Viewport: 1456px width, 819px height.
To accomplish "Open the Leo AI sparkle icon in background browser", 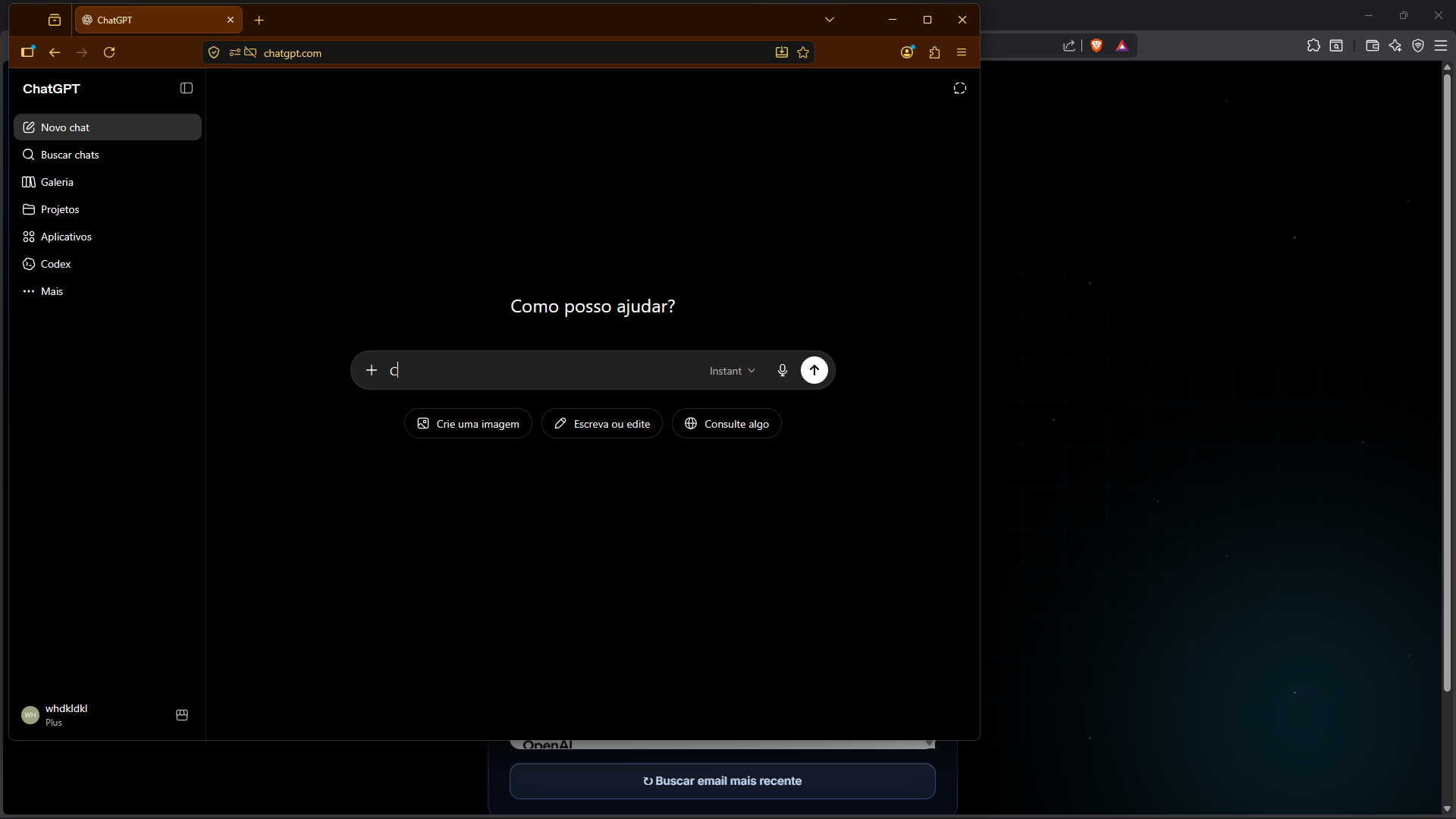I will pyautogui.click(x=1395, y=46).
